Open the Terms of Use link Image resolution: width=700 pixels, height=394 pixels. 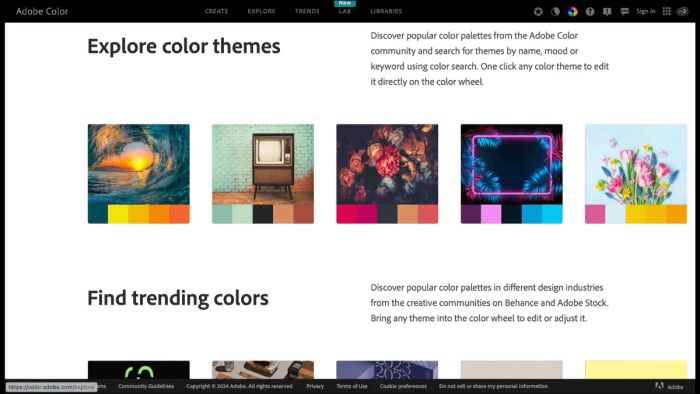tap(352, 386)
